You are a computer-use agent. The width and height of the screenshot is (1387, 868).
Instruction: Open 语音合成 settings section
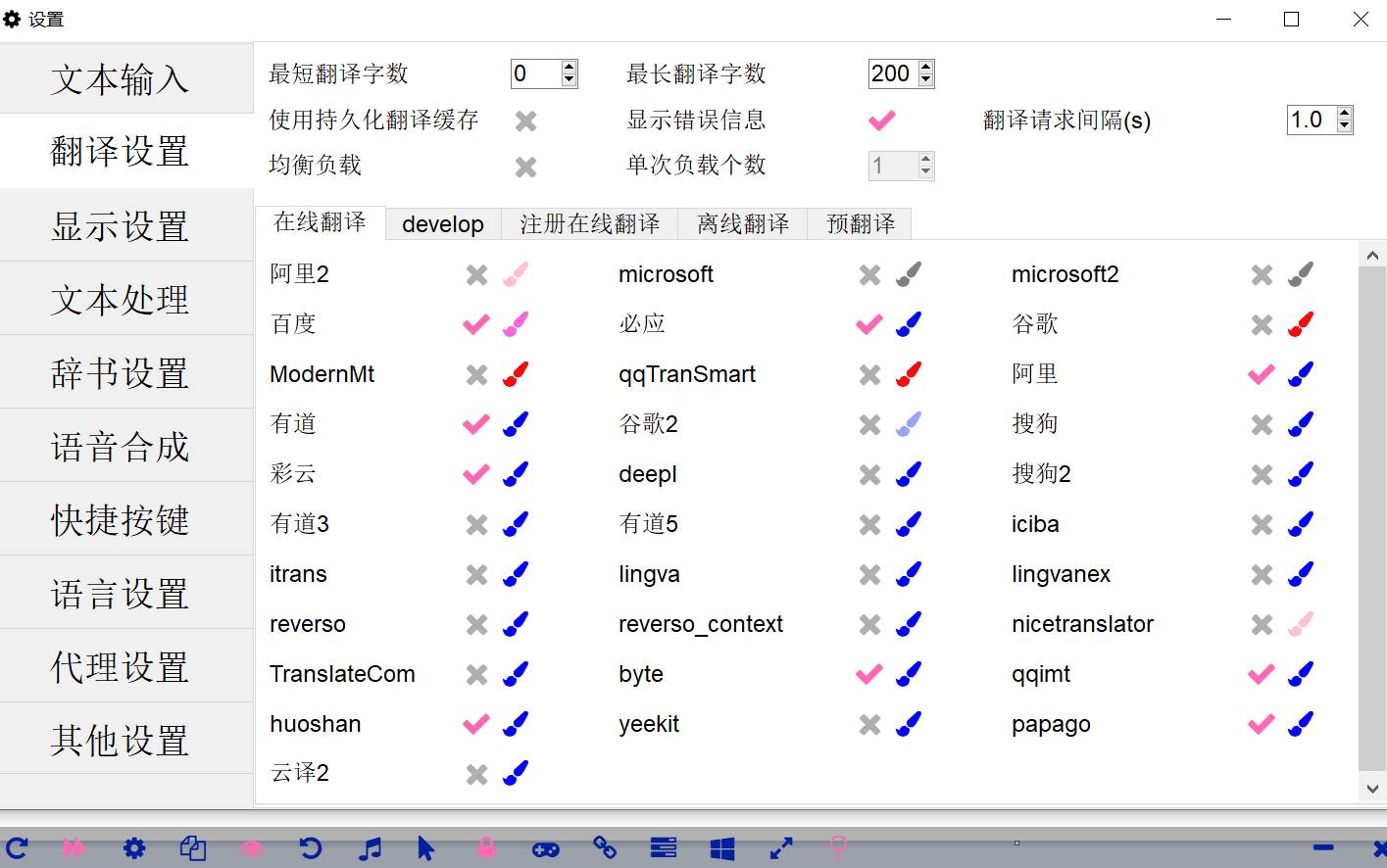pos(120,447)
